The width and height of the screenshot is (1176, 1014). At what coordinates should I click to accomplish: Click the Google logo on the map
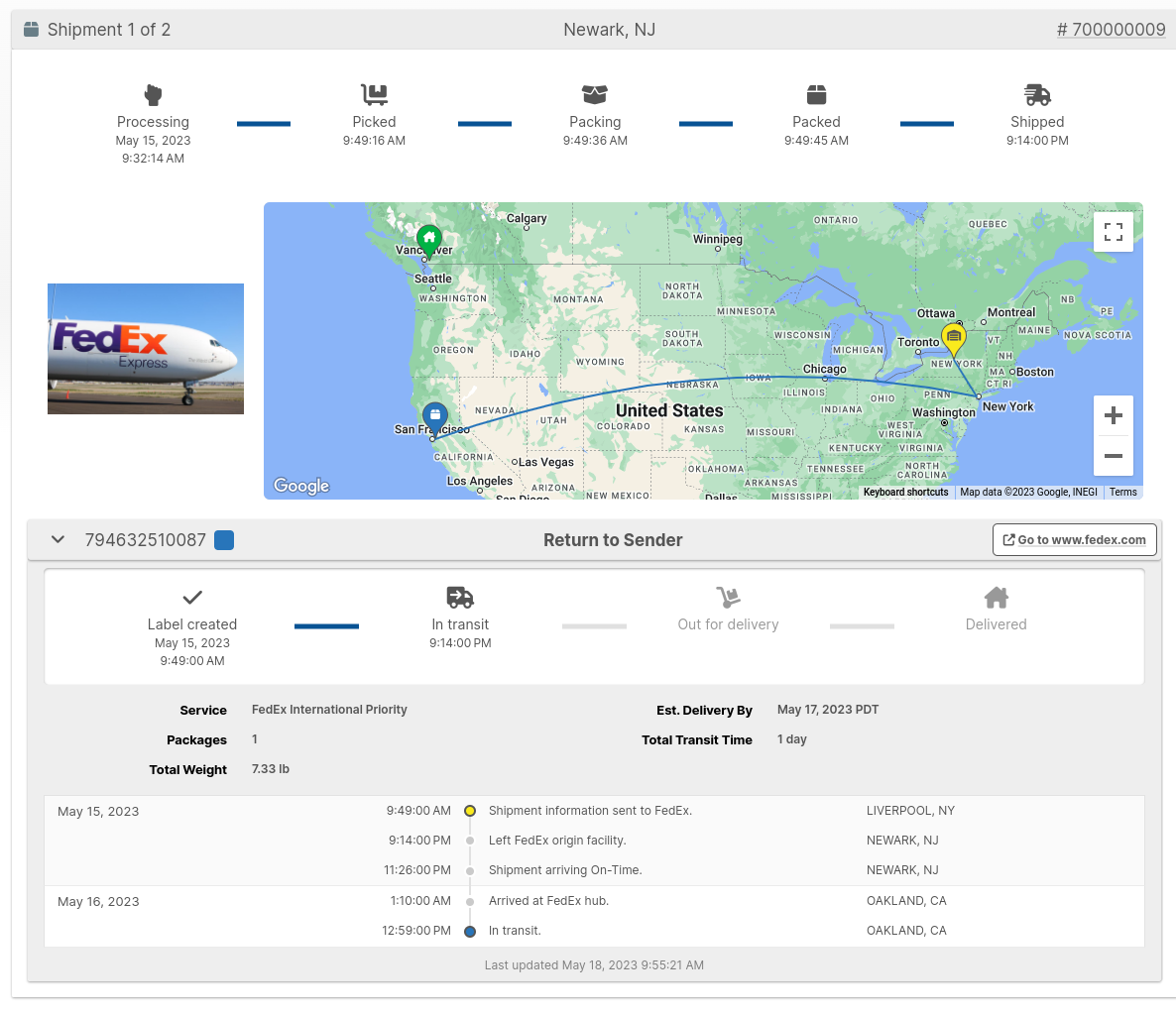(x=301, y=486)
